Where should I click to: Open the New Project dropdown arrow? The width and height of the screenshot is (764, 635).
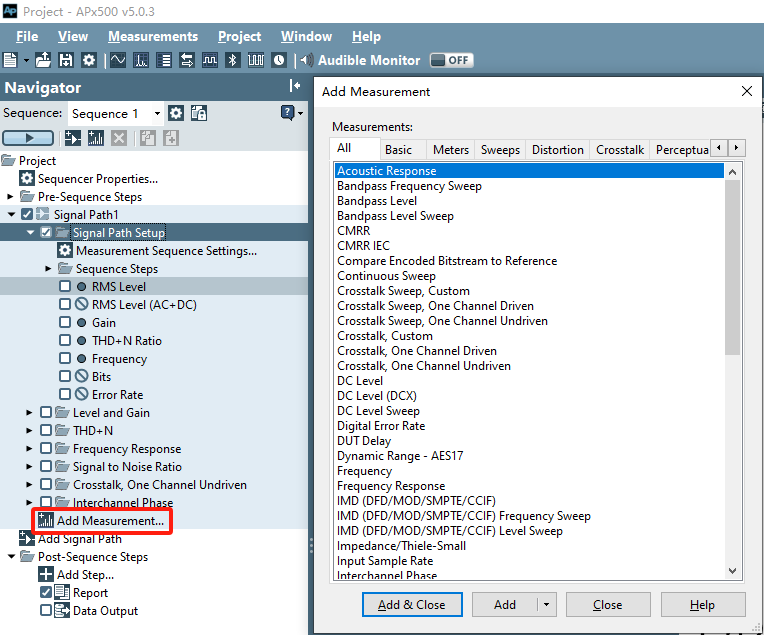tap(26, 60)
